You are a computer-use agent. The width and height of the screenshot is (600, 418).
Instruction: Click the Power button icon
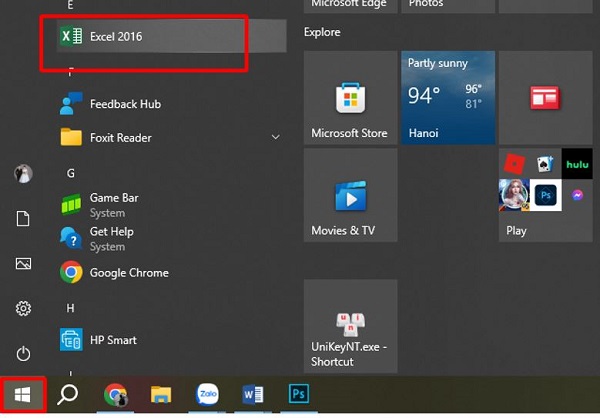pyautogui.click(x=23, y=353)
